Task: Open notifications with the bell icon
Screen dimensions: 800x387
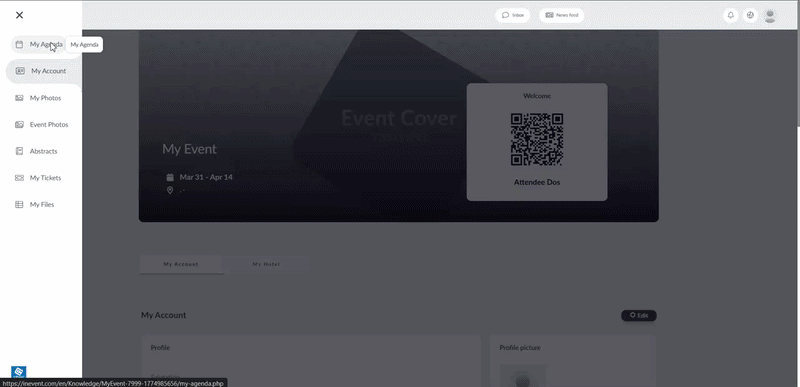Action: pos(731,15)
